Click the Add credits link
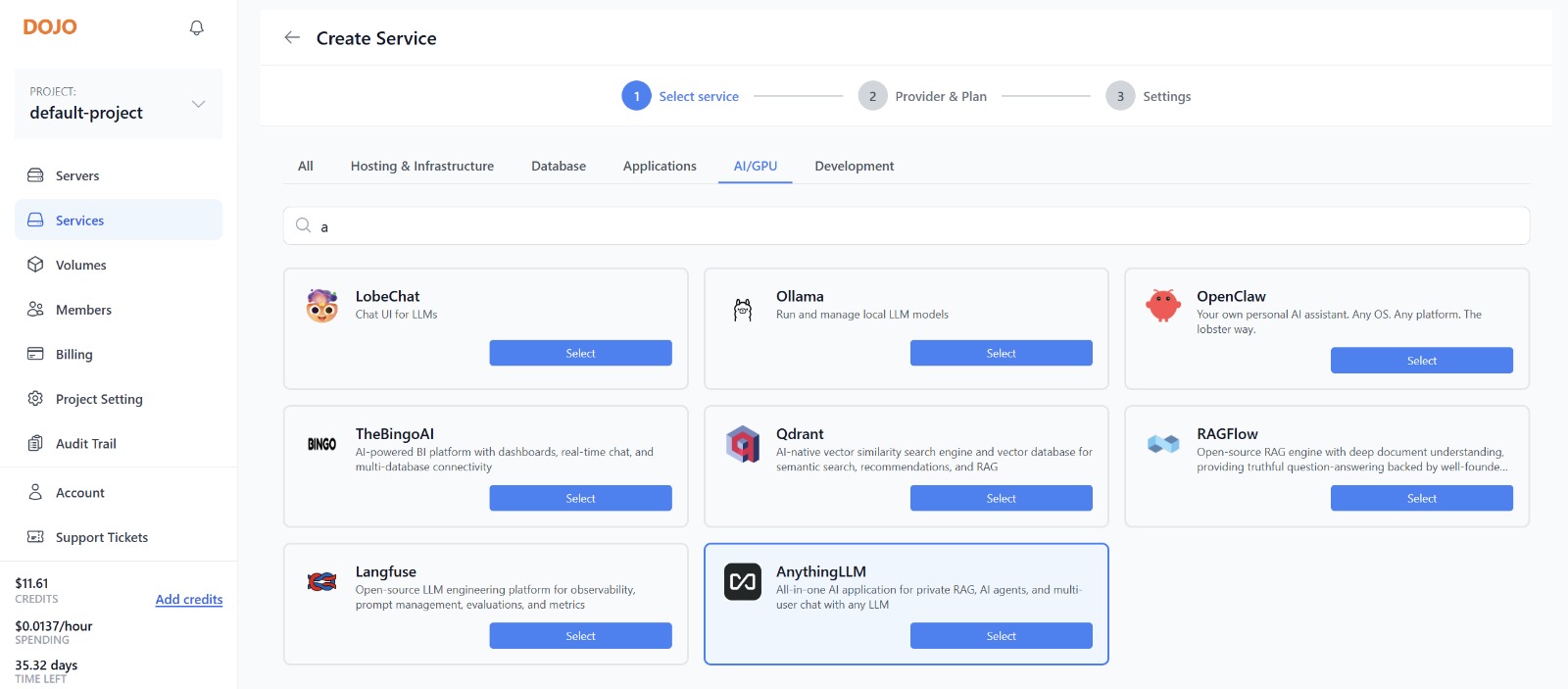This screenshot has width=1568, height=689. tap(189, 599)
